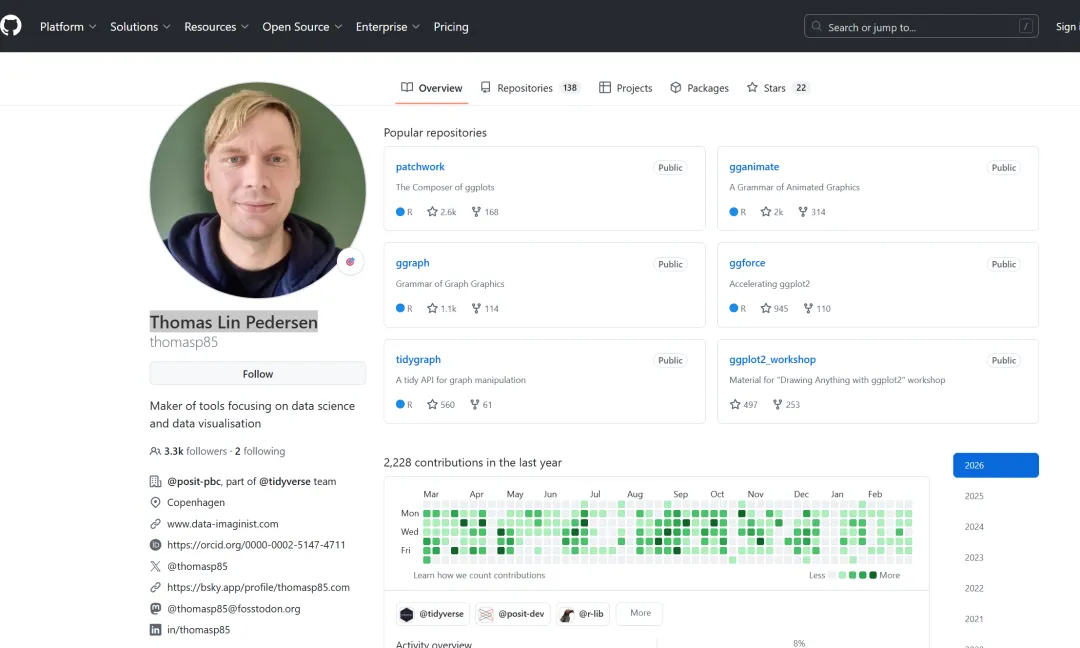Switch to the Projects tab
Viewport: 1080px width, 648px height.
pyautogui.click(x=625, y=87)
